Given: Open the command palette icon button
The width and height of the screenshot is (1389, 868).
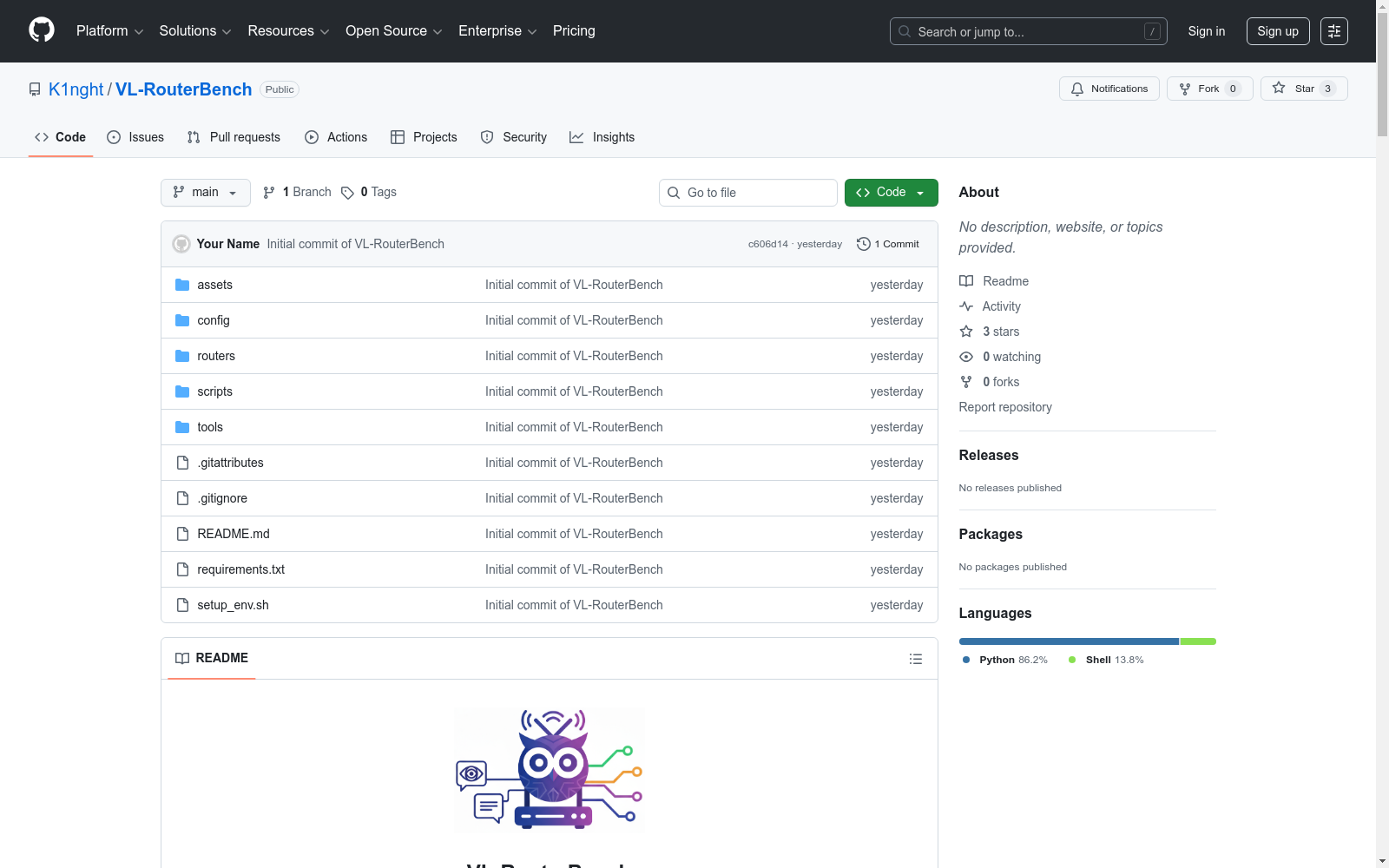Looking at the screenshot, I should click(1333, 31).
